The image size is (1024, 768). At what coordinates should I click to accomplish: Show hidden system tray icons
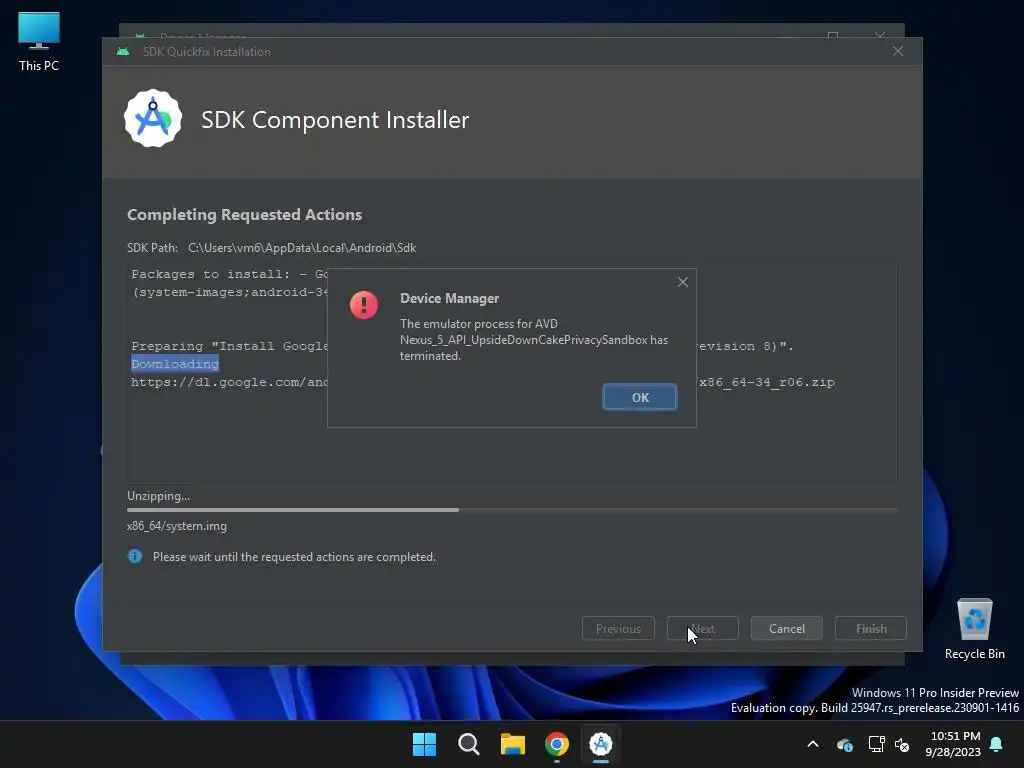tap(813, 744)
